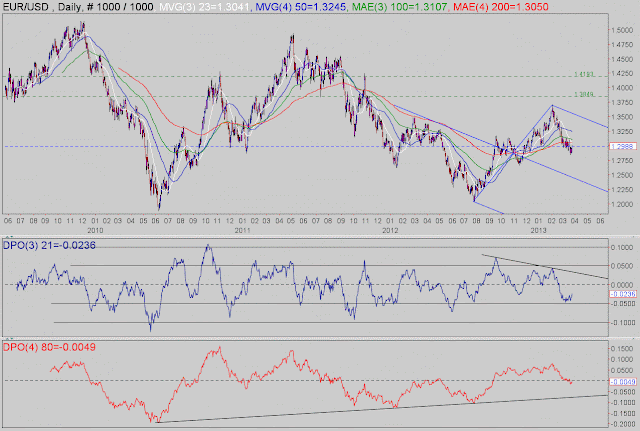Click the 1.4000 price axis label

[x=622, y=88]
